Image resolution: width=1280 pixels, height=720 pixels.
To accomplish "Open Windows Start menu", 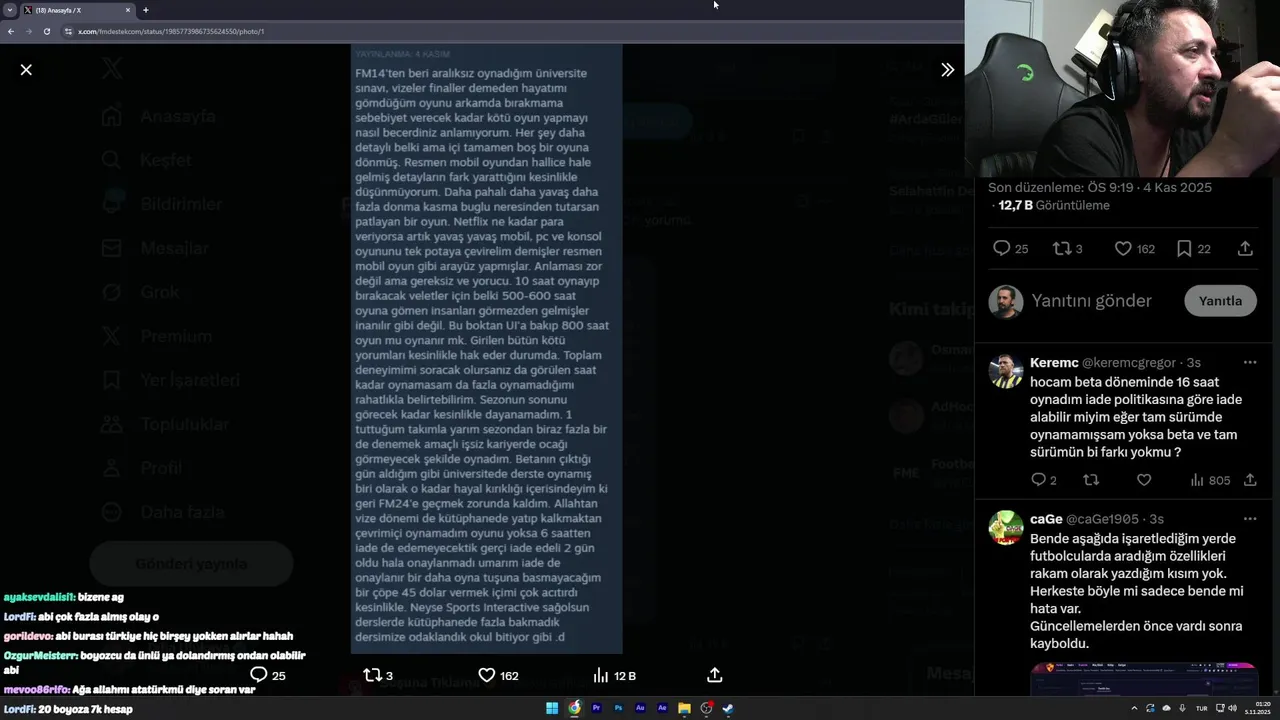I will point(552,708).
